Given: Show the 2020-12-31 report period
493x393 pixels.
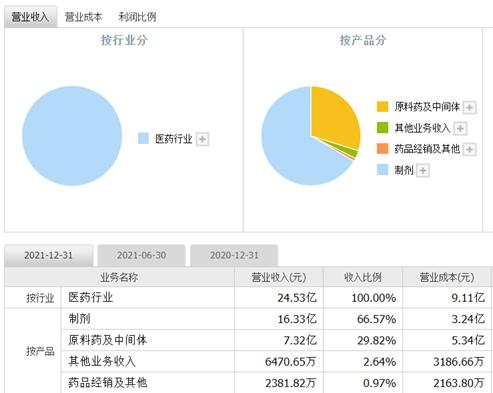Looking at the screenshot, I should [x=234, y=255].
